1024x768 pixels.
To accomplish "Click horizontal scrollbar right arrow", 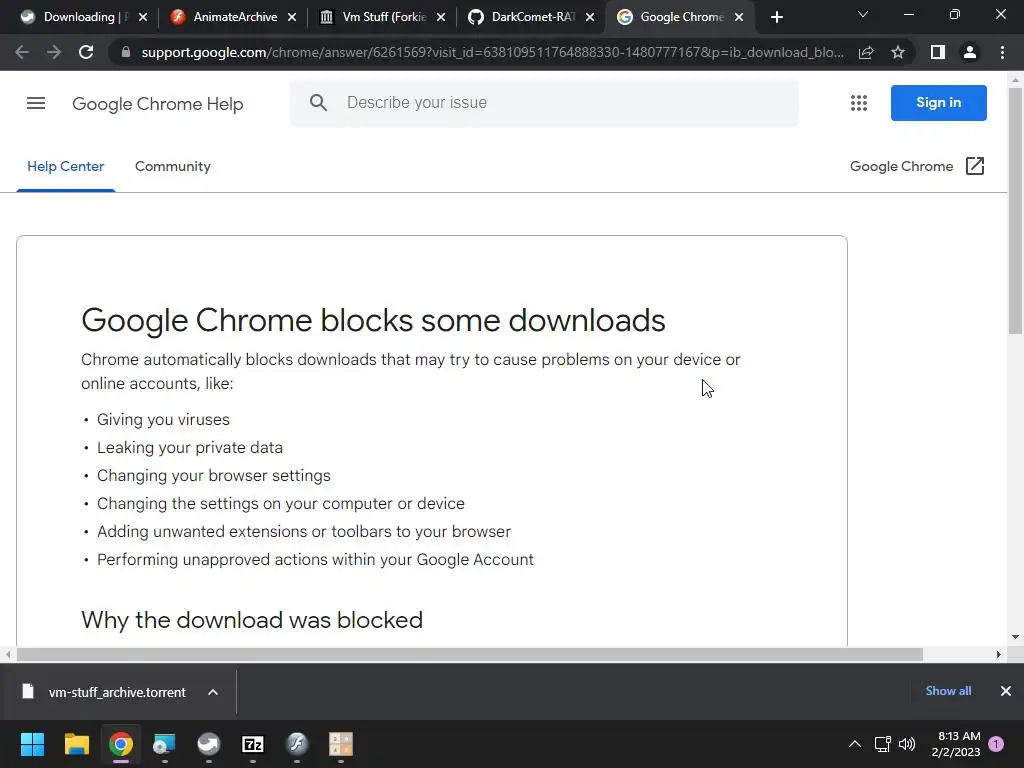I will click(998, 654).
